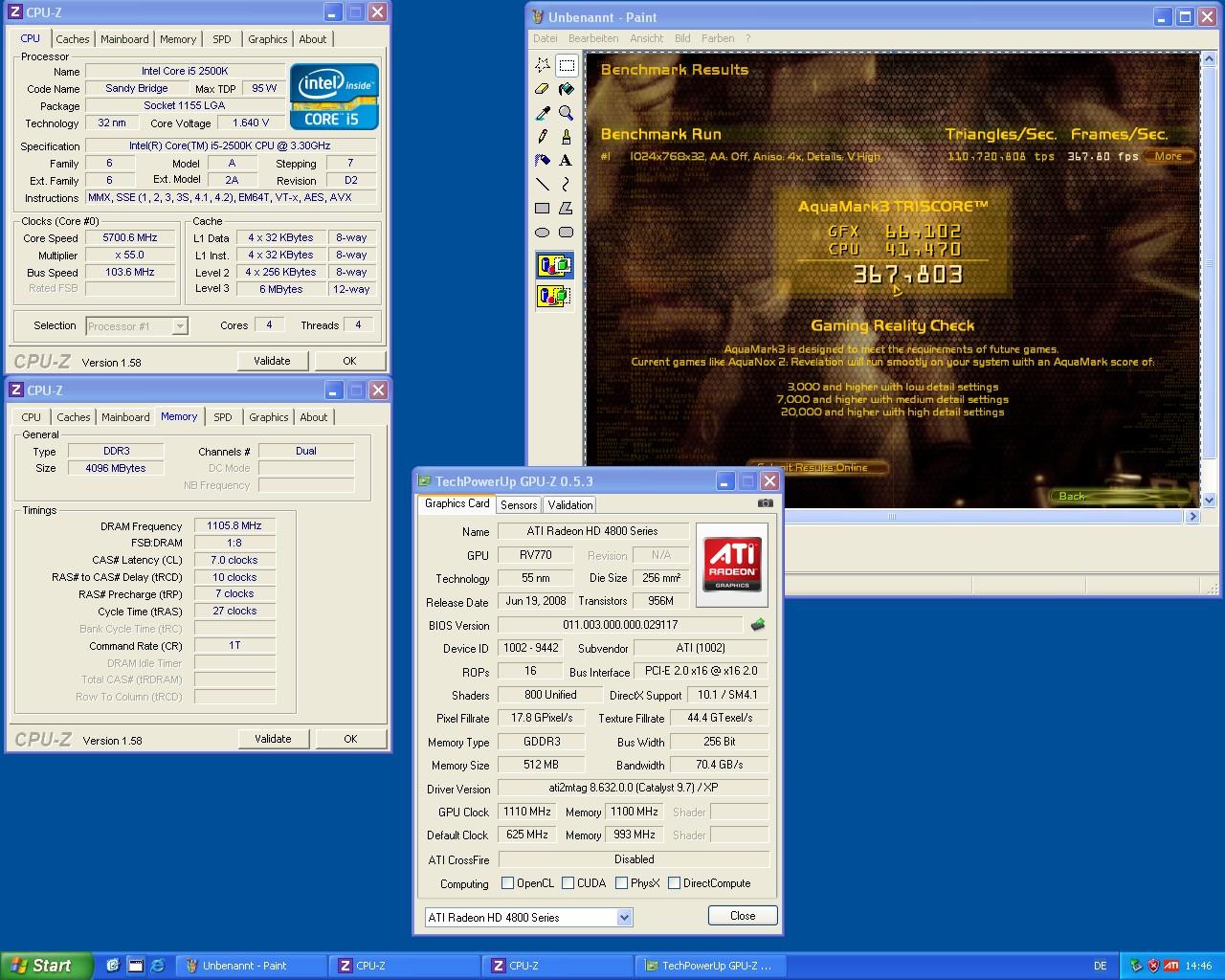Image resolution: width=1225 pixels, height=980 pixels.
Task: Select the Free-Form Select tool in Paint
Action: (543, 65)
